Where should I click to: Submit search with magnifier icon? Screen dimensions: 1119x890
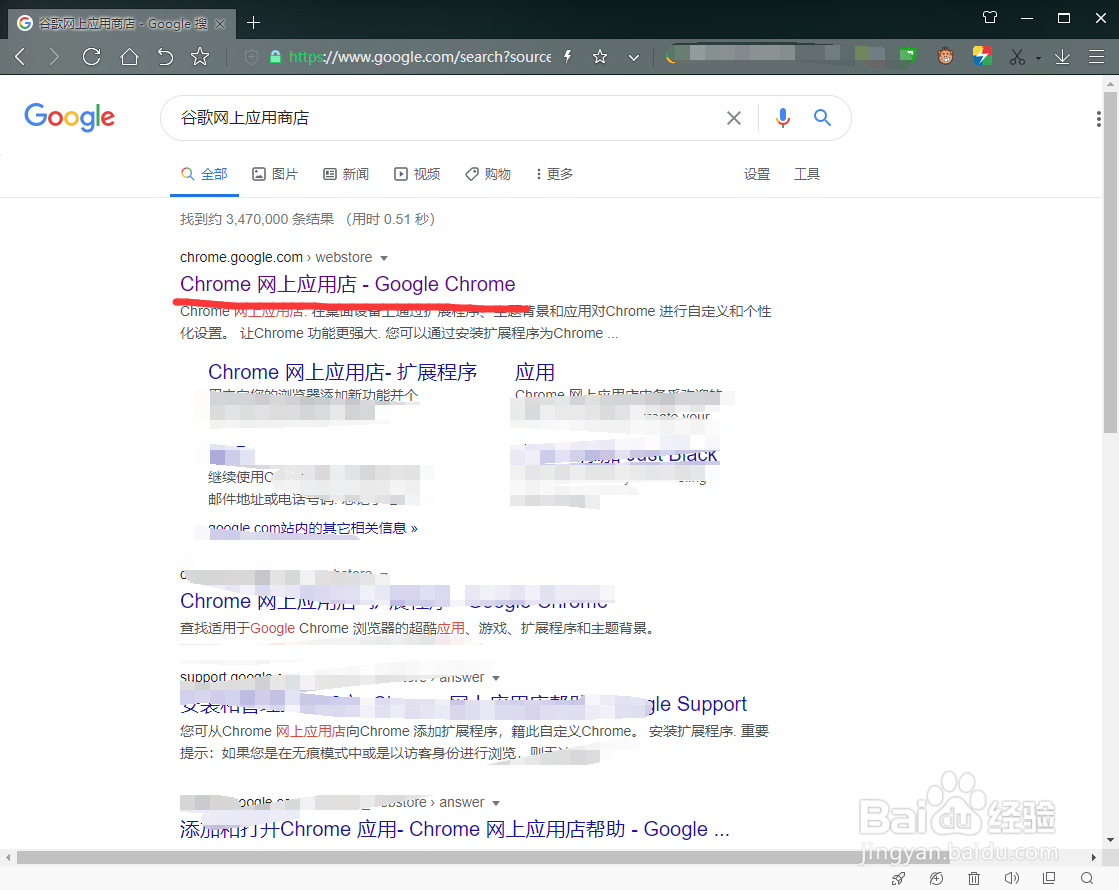tap(822, 118)
